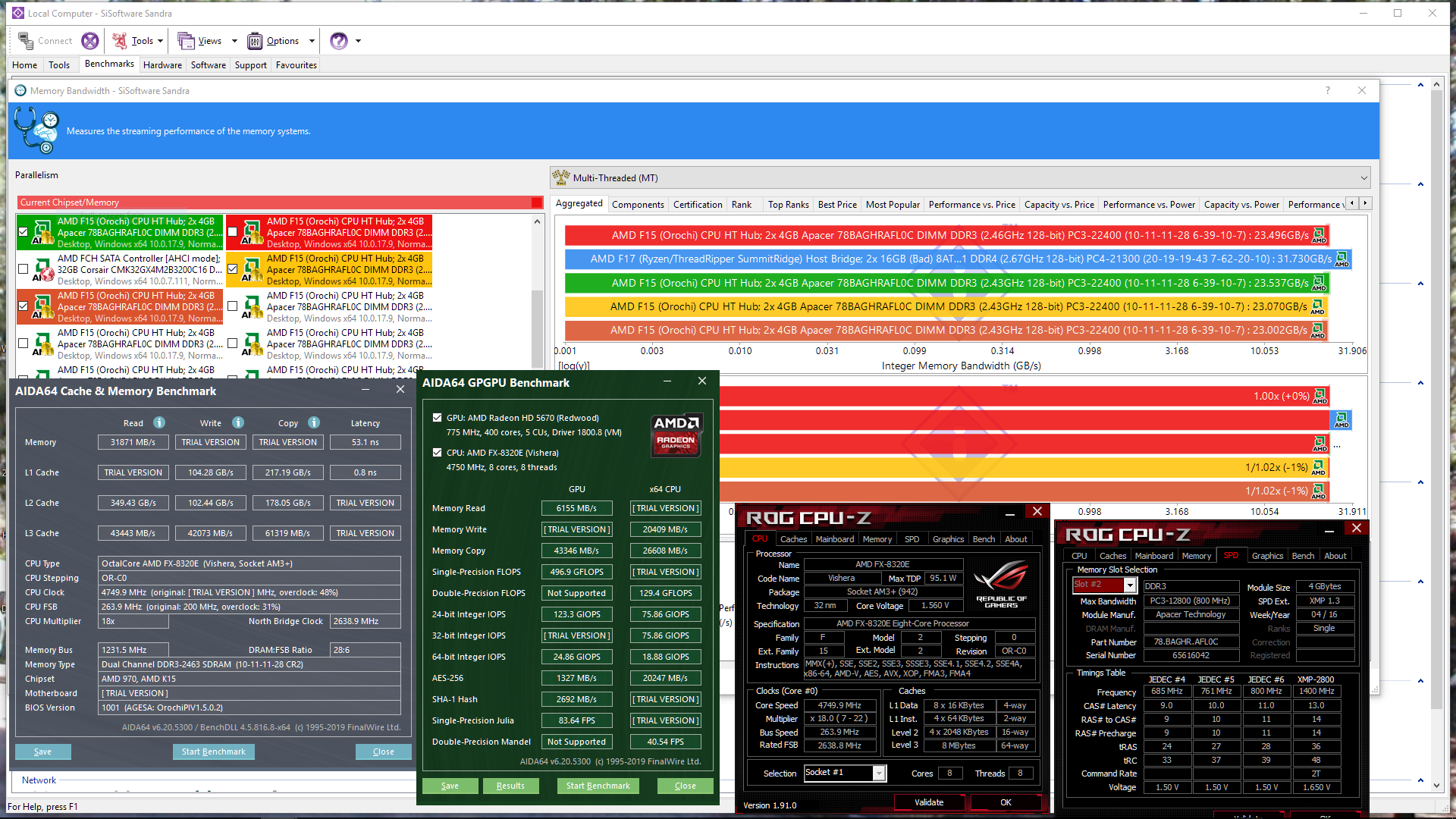Click the AMD icon at end of 1.00x (+0%) bar
Screen dimensions: 1456x819
click(x=1320, y=396)
